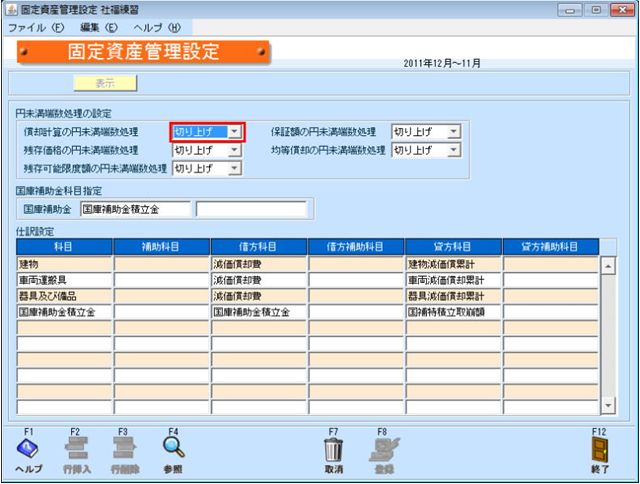Viewport: 640px width, 484px height.
Task: Select the 器具及び備品 cell
Action: pyautogui.click(x=64, y=296)
